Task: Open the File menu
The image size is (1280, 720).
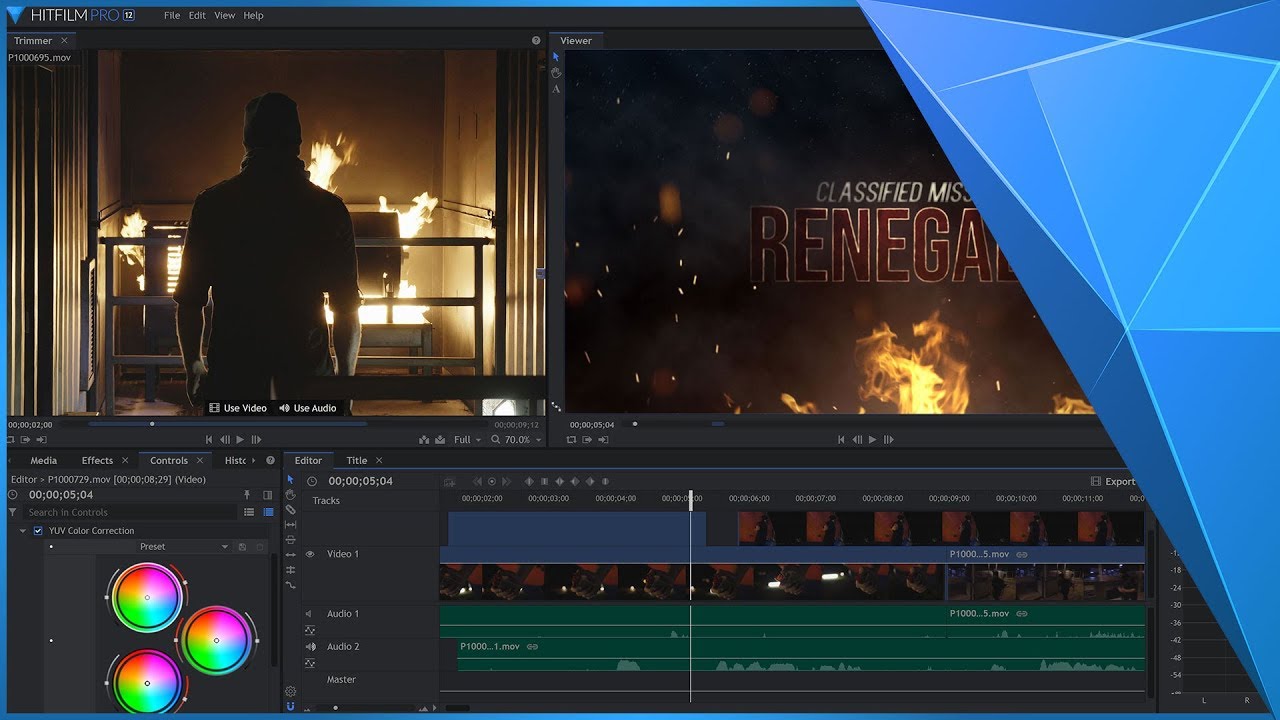Action: (172, 16)
